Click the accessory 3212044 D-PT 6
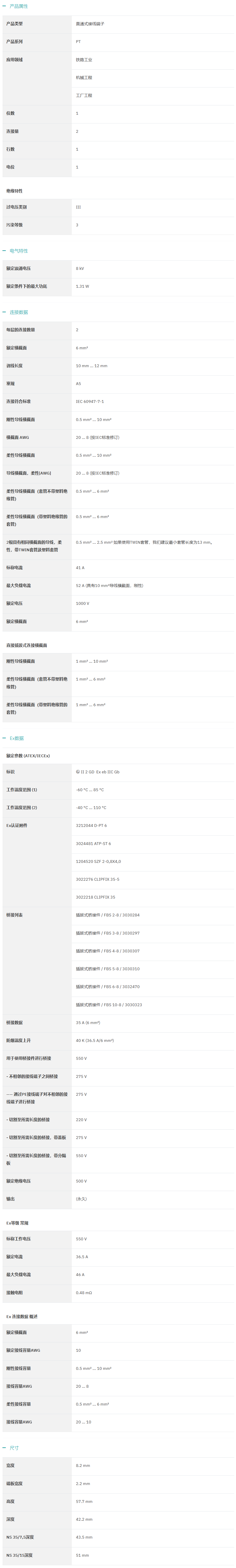This screenshot has width=236, height=1568. 91,825
